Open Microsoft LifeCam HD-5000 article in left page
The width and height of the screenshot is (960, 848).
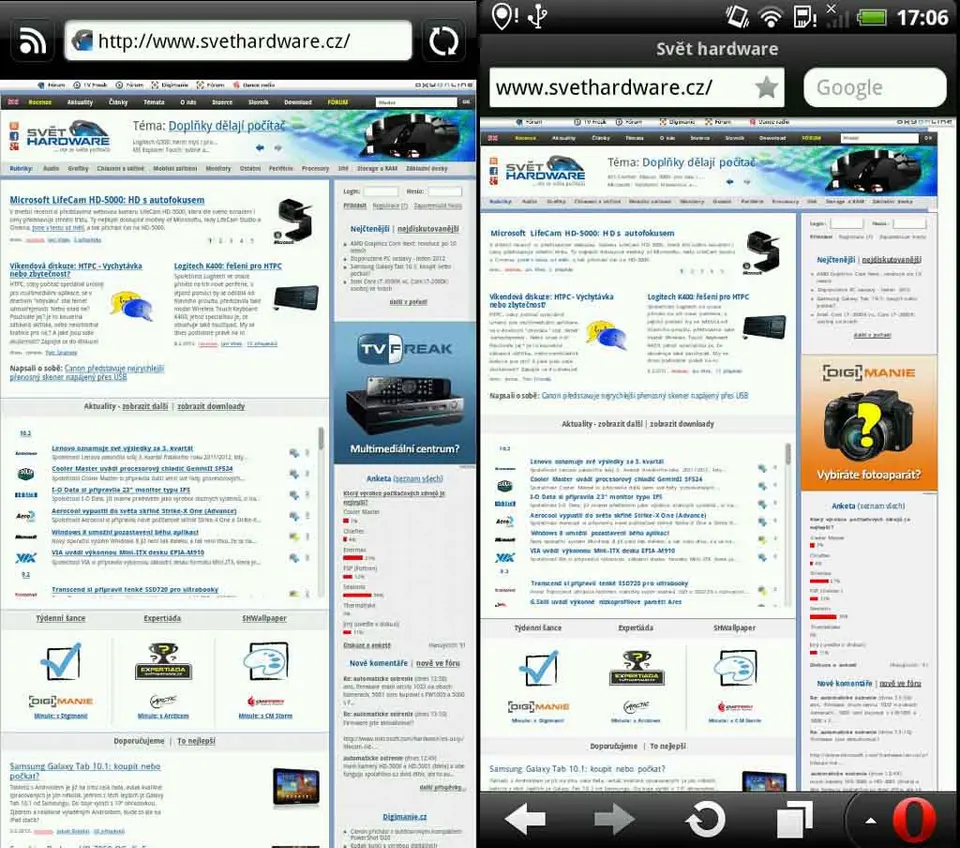pos(107,200)
